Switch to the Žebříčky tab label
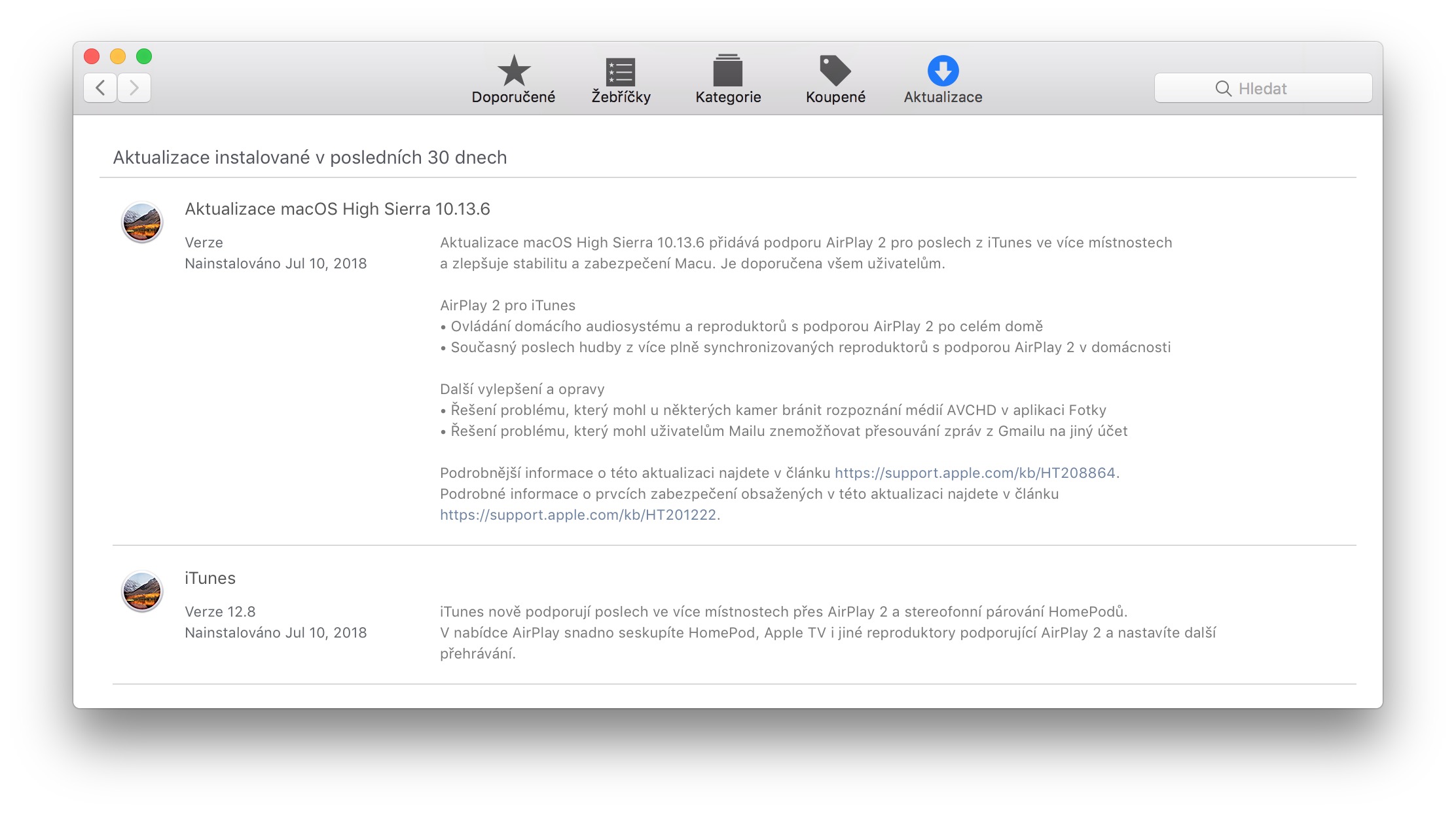Screen dimensions: 1456x813 click(621, 97)
